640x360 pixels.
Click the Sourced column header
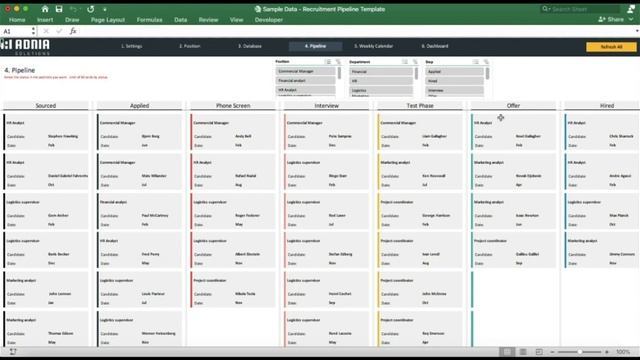pos(46,105)
